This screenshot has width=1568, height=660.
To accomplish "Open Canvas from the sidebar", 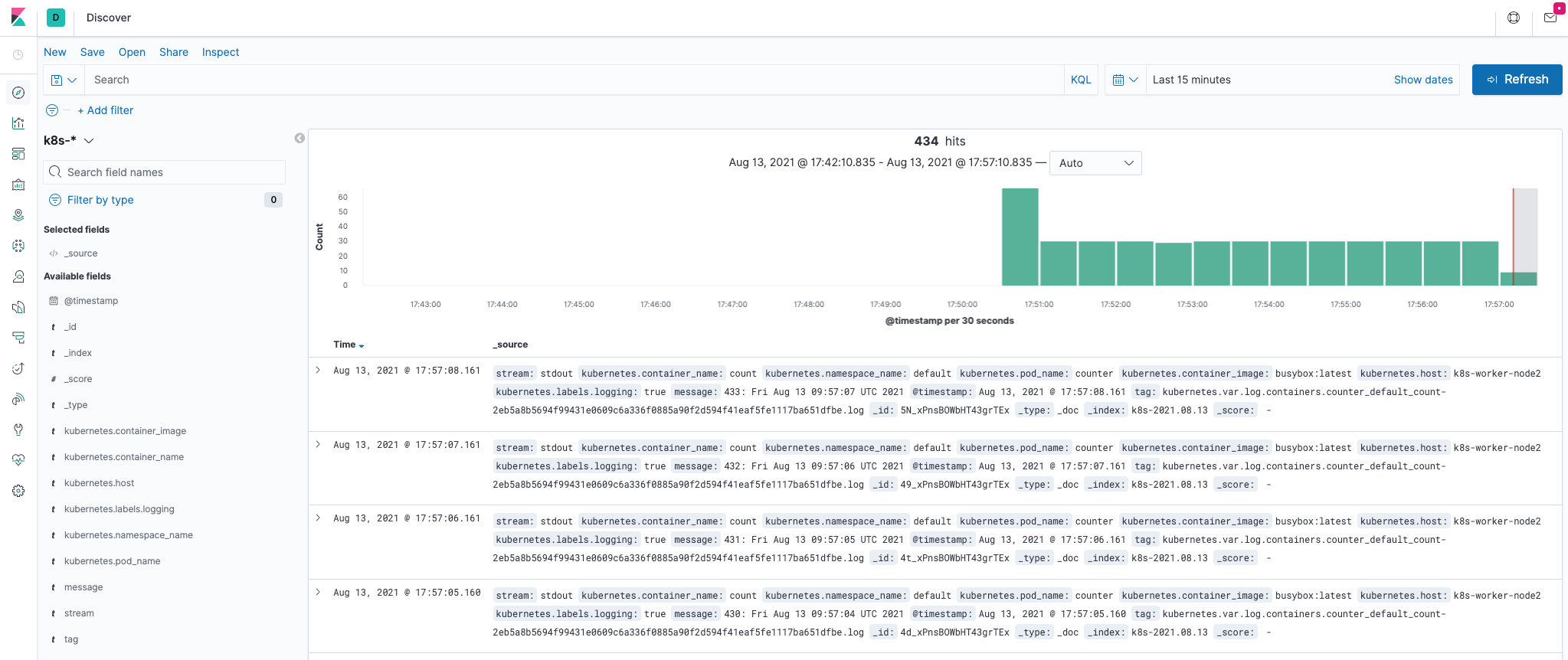I will click(x=18, y=185).
